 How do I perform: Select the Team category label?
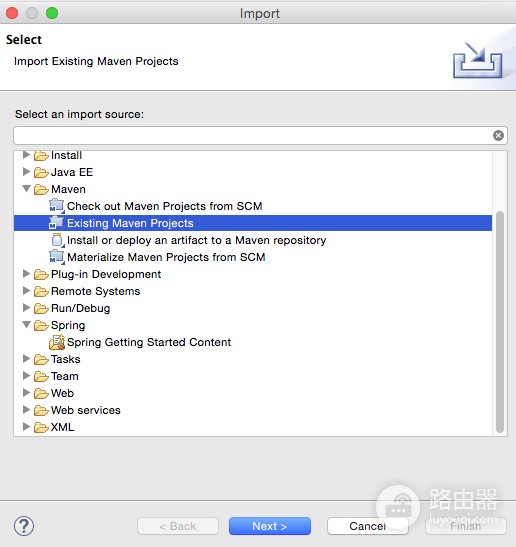tap(65, 376)
